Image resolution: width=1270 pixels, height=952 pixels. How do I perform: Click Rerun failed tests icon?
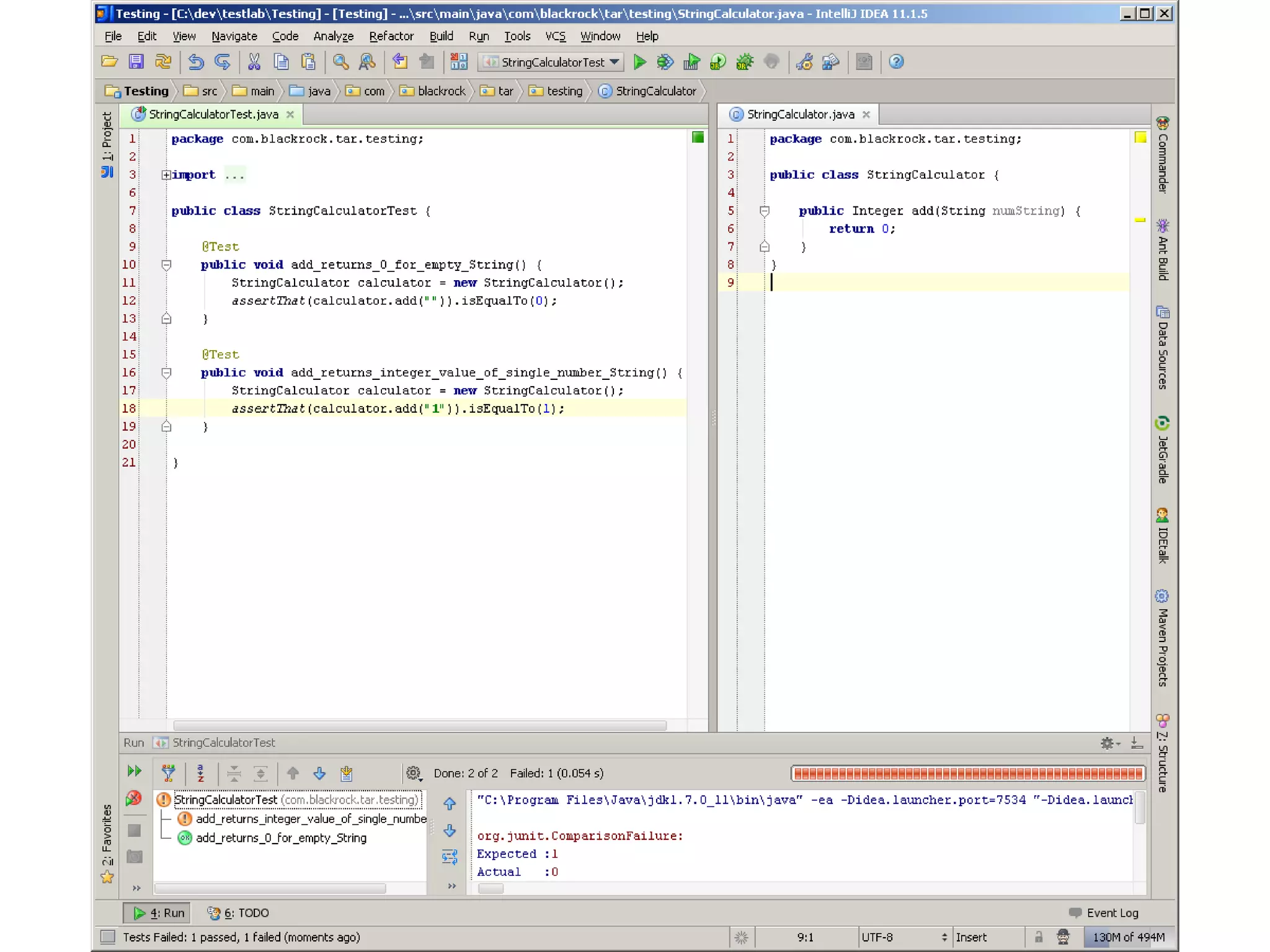[133, 798]
